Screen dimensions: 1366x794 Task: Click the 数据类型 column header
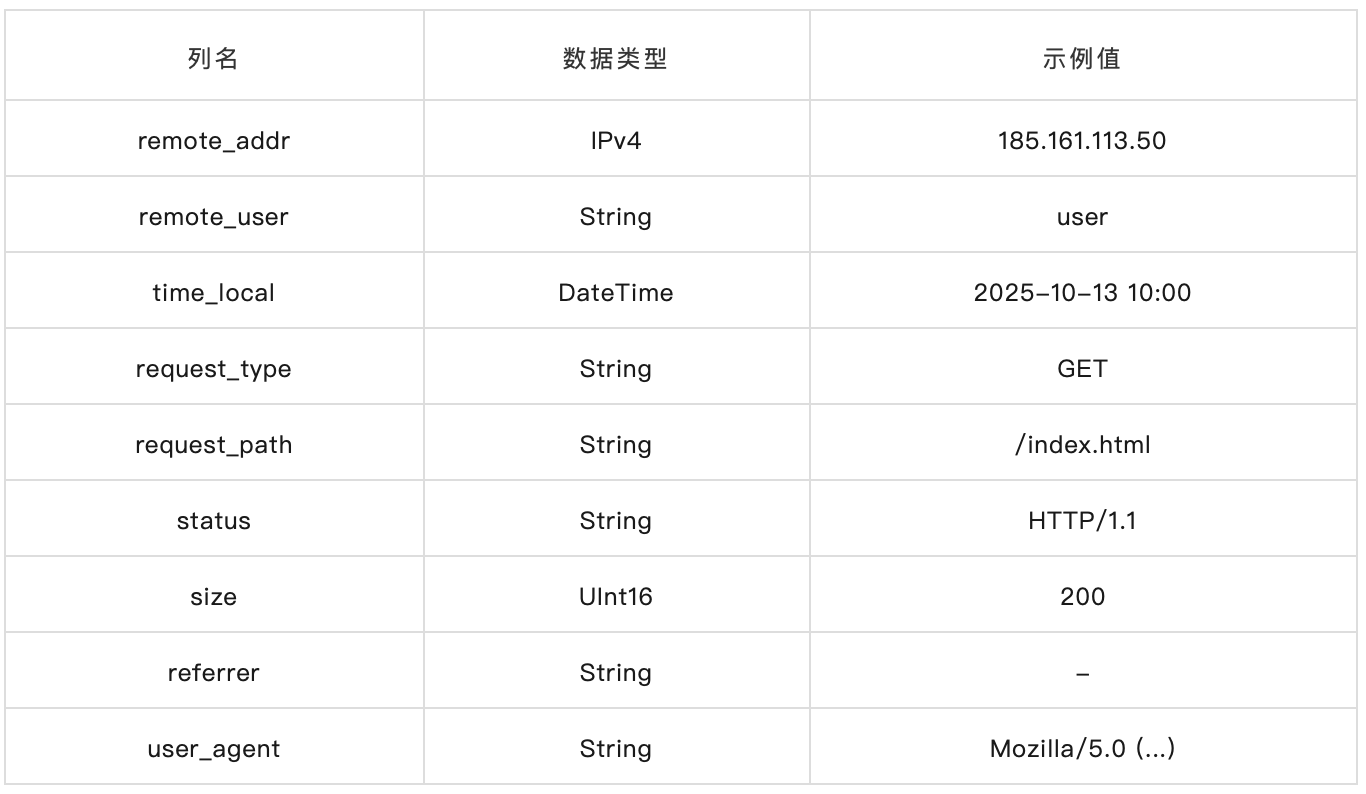pos(615,58)
